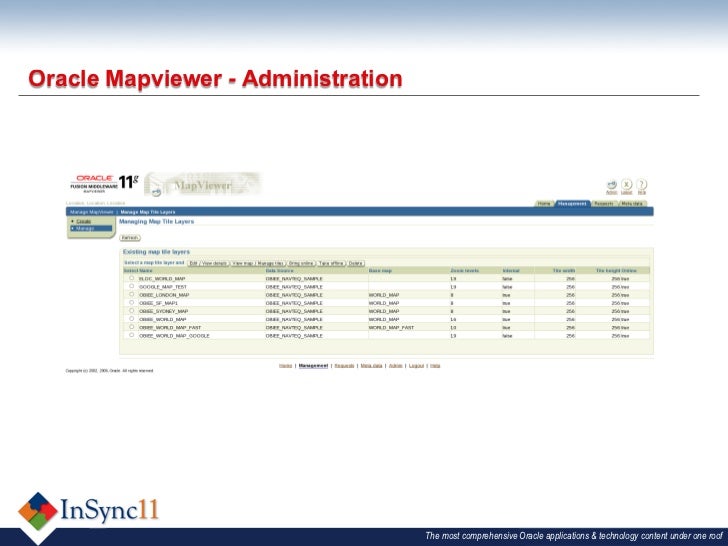Click the footer Help link
This screenshot has width=728, height=546.
coord(435,366)
